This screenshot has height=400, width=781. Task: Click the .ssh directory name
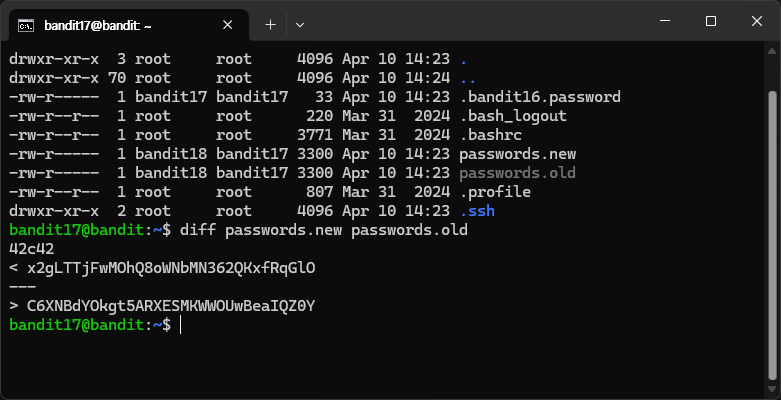pos(477,211)
